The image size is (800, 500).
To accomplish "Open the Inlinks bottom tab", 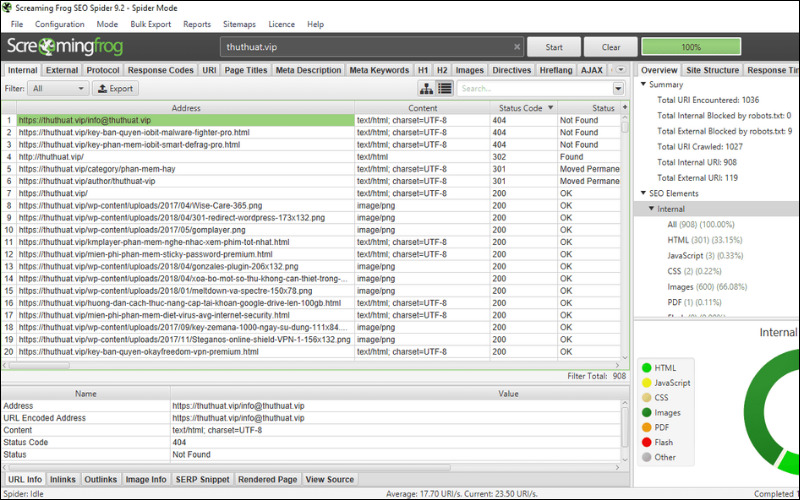I will (x=63, y=480).
